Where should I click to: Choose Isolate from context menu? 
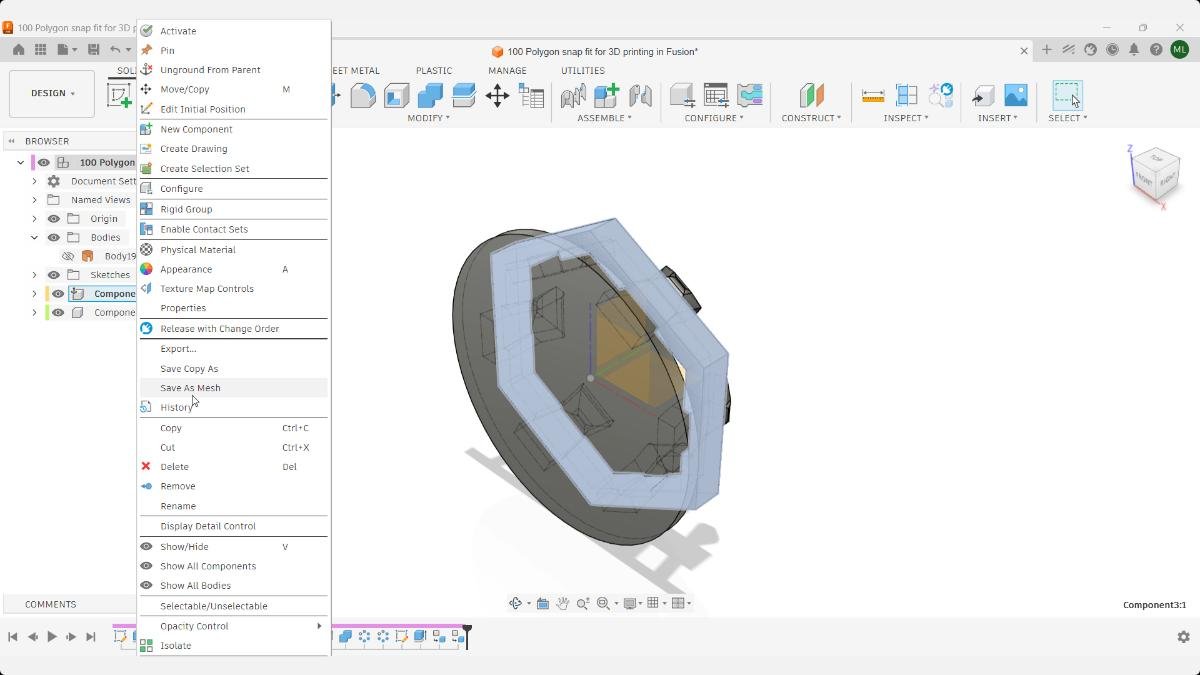(234, 646)
